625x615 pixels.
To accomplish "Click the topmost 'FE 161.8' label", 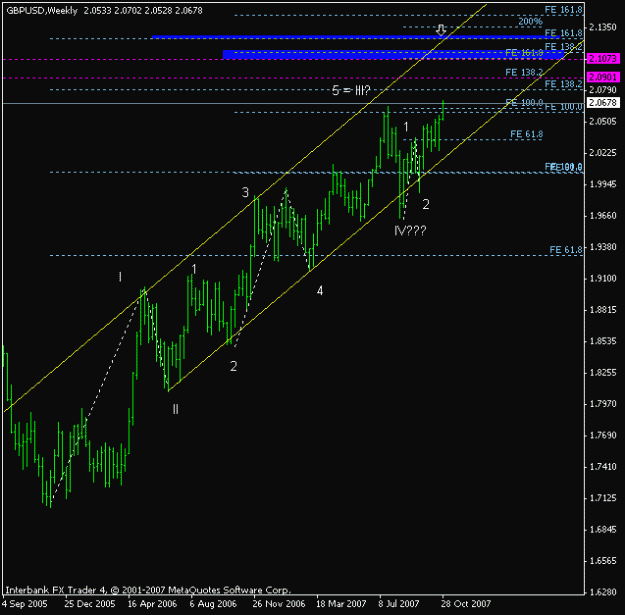I will [x=564, y=10].
